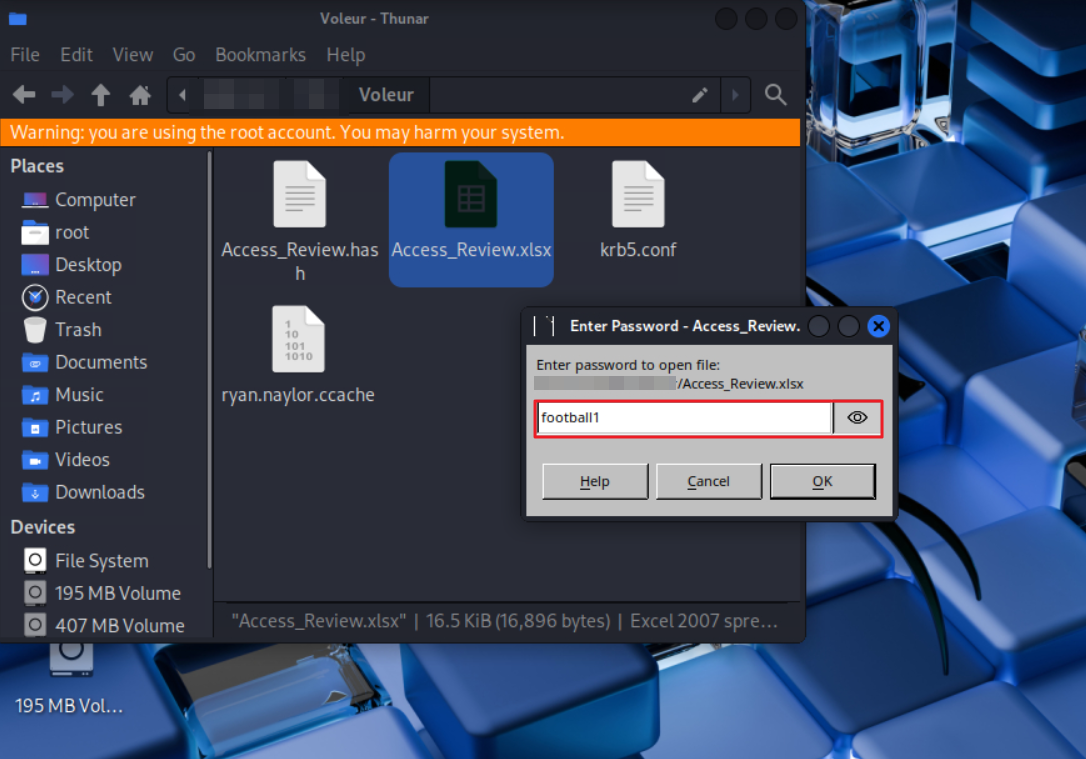The height and width of the screenshot is (759, 1086).
Task: Select the krb5.conf file icon
Action: [x=638, y=195]
